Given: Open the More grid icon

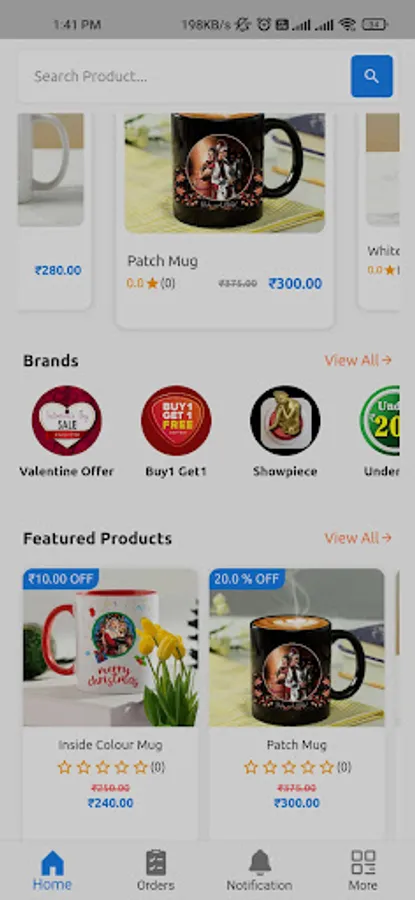Looking at the screenshot, I should click(363, 863).
